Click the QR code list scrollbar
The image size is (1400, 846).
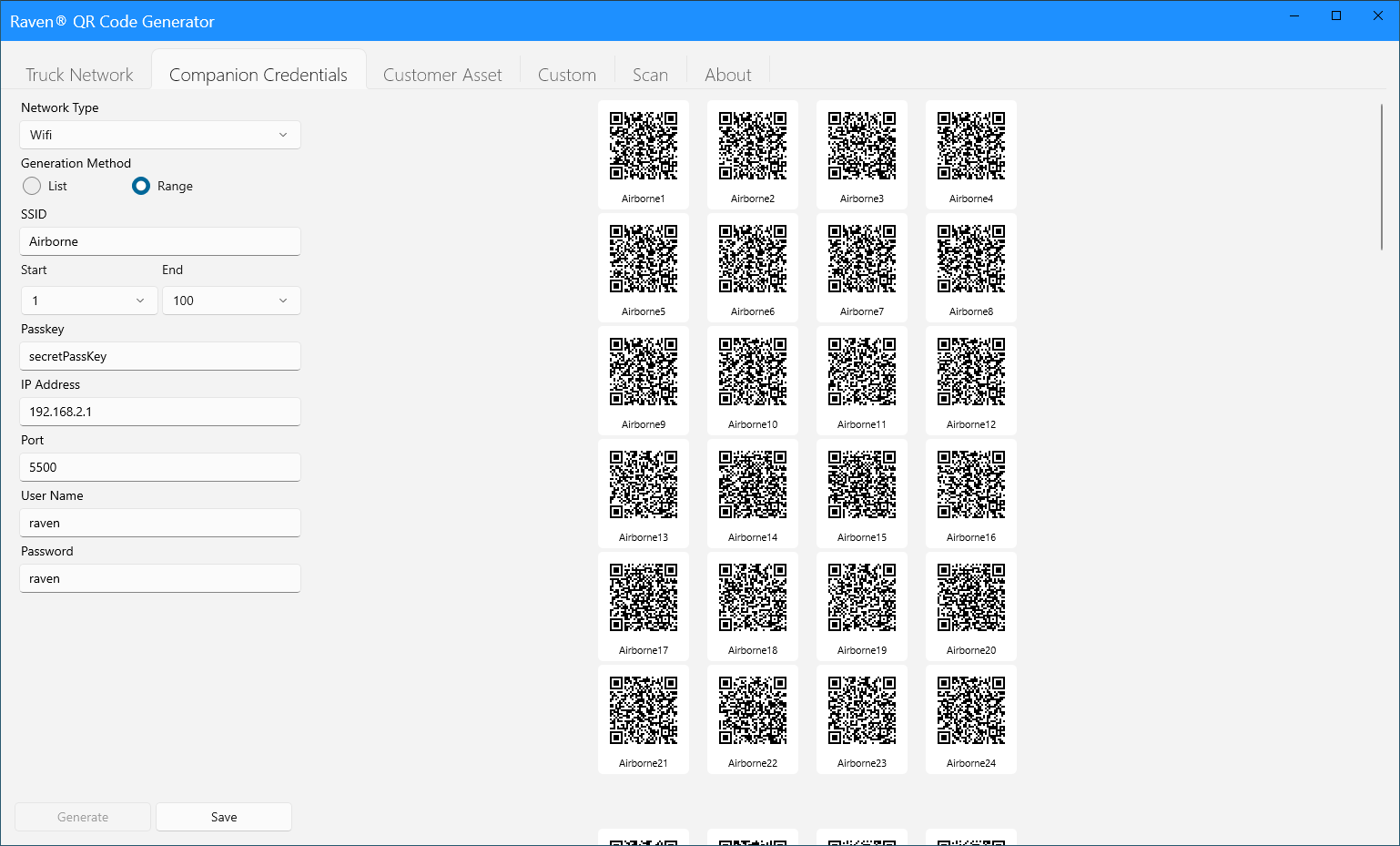(x=1382, y=177)
